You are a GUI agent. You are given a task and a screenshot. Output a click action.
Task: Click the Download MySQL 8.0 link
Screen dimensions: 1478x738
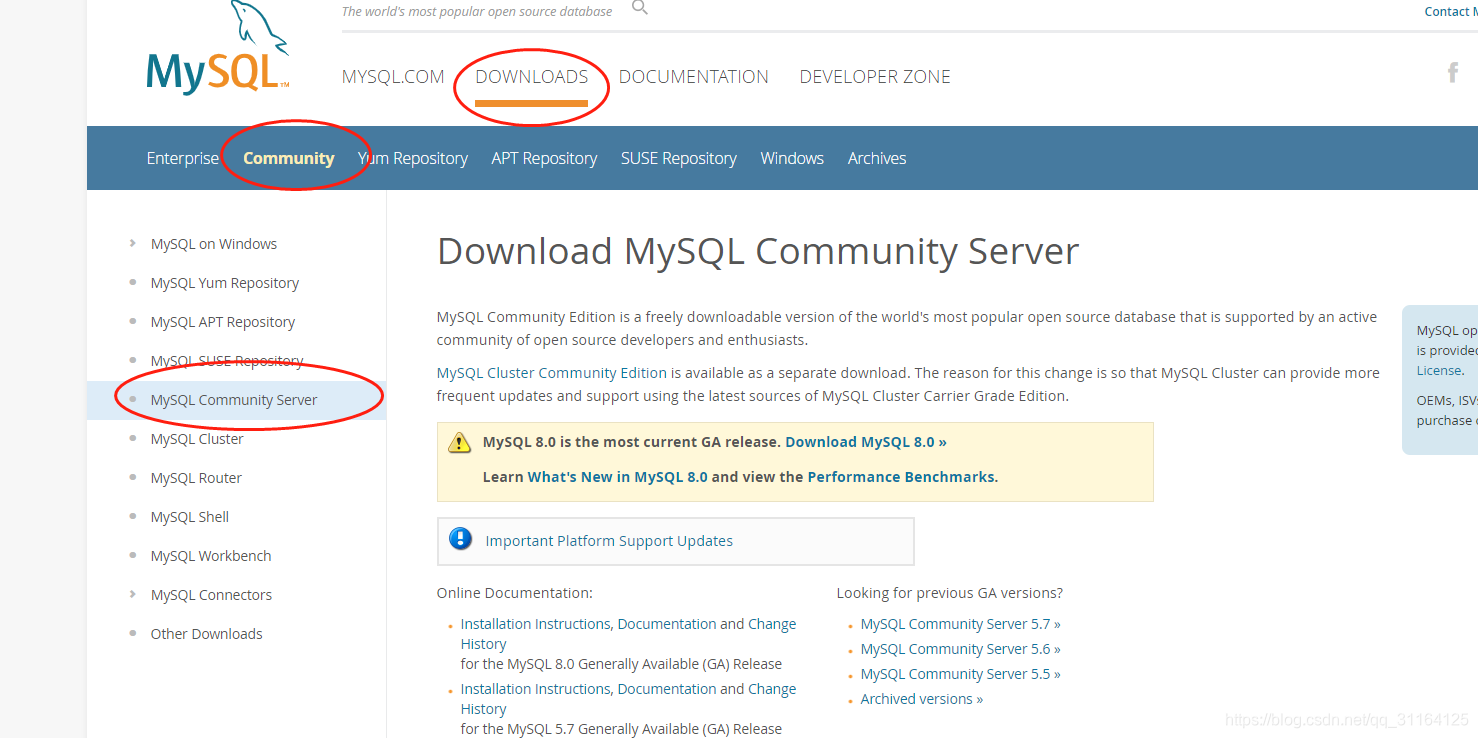(x=861, y=441)
